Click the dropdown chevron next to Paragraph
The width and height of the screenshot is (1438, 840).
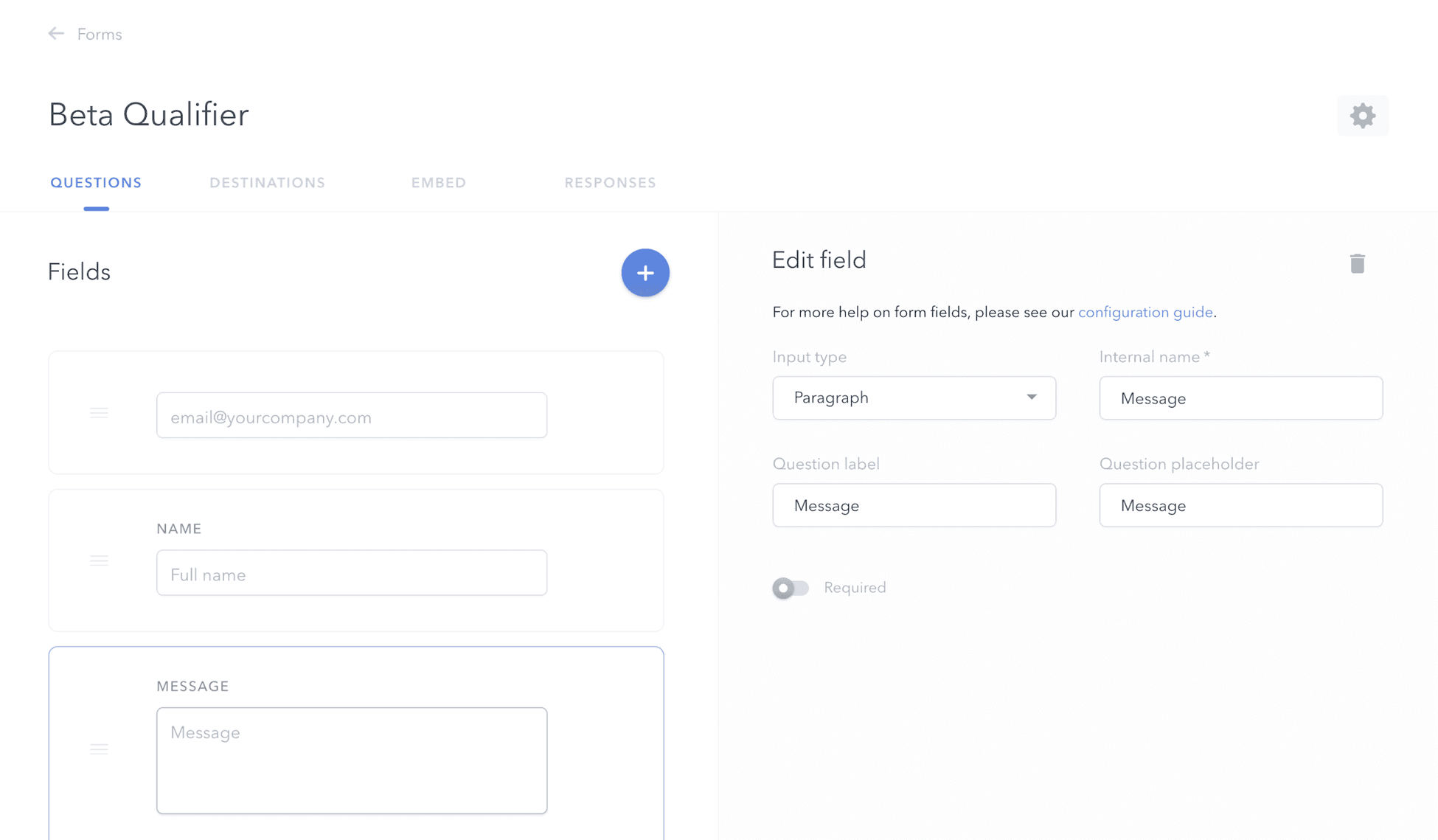[x=1032, y=397]
